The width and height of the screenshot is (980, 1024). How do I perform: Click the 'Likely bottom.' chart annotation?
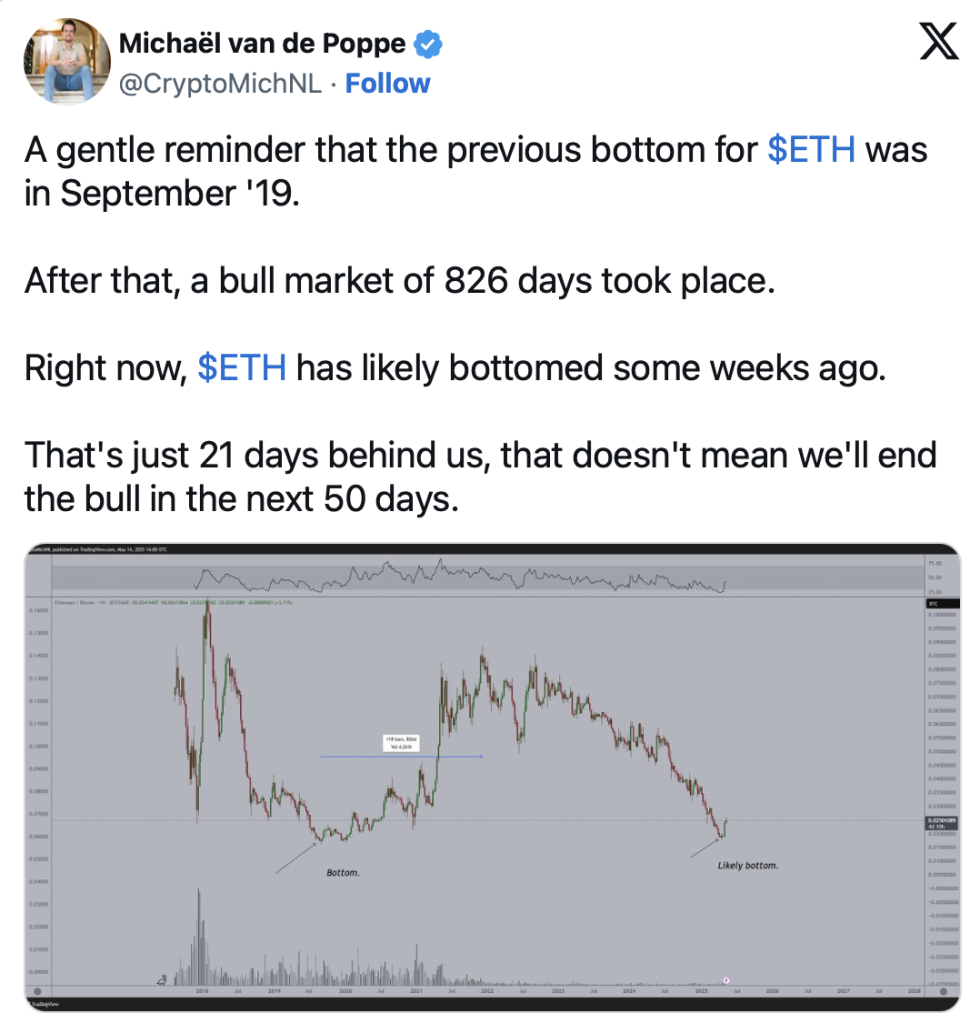pyautogui.click(x=748, y=865)
